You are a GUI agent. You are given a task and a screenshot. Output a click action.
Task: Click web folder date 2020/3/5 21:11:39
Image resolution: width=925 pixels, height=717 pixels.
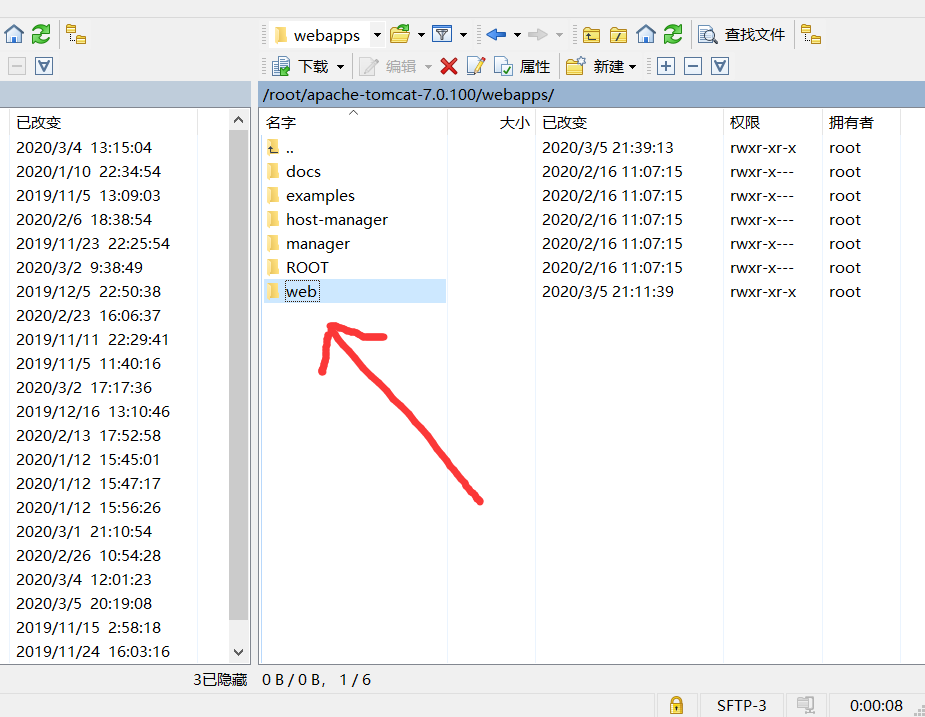(608, 292)
